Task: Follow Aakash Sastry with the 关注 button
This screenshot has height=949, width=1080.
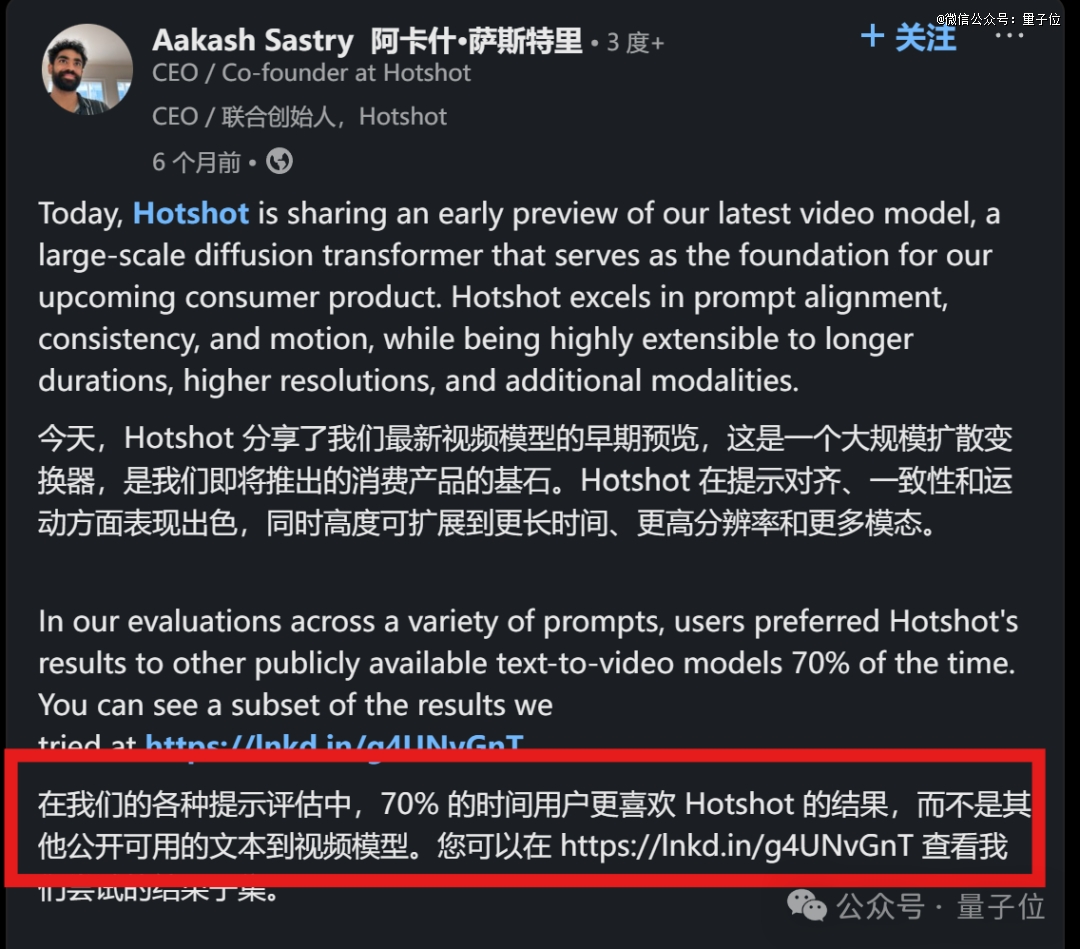Action: click(908, 36)
